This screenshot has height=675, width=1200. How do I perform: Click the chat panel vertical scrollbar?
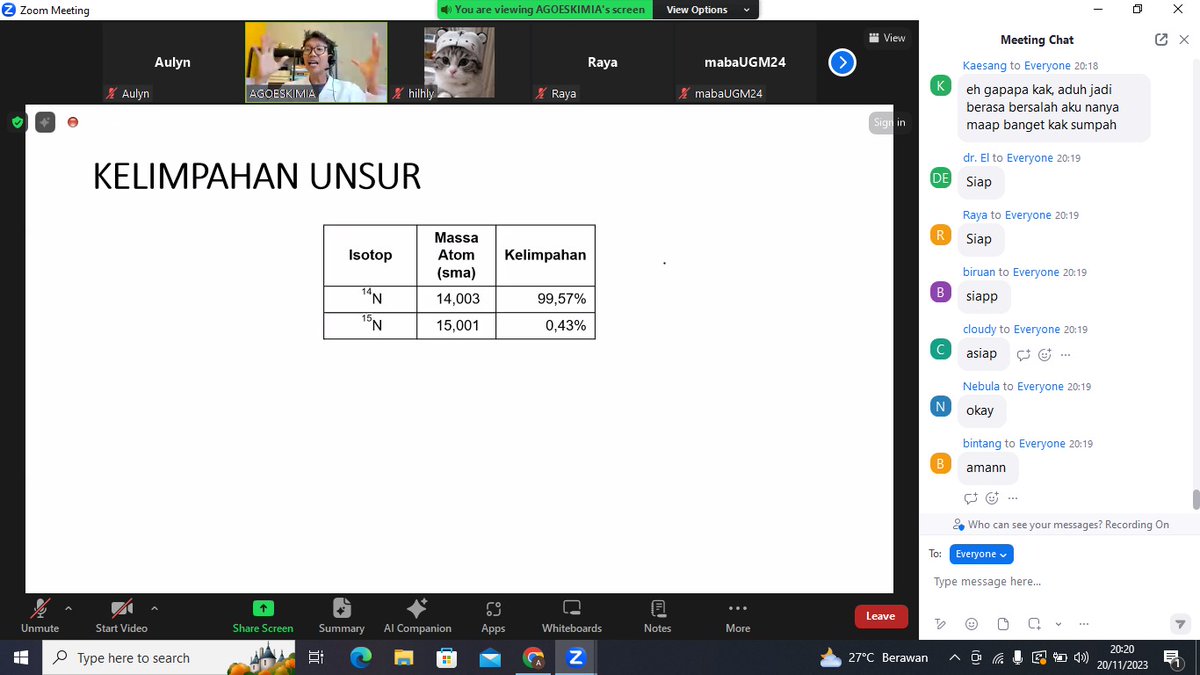[1195, 499]
